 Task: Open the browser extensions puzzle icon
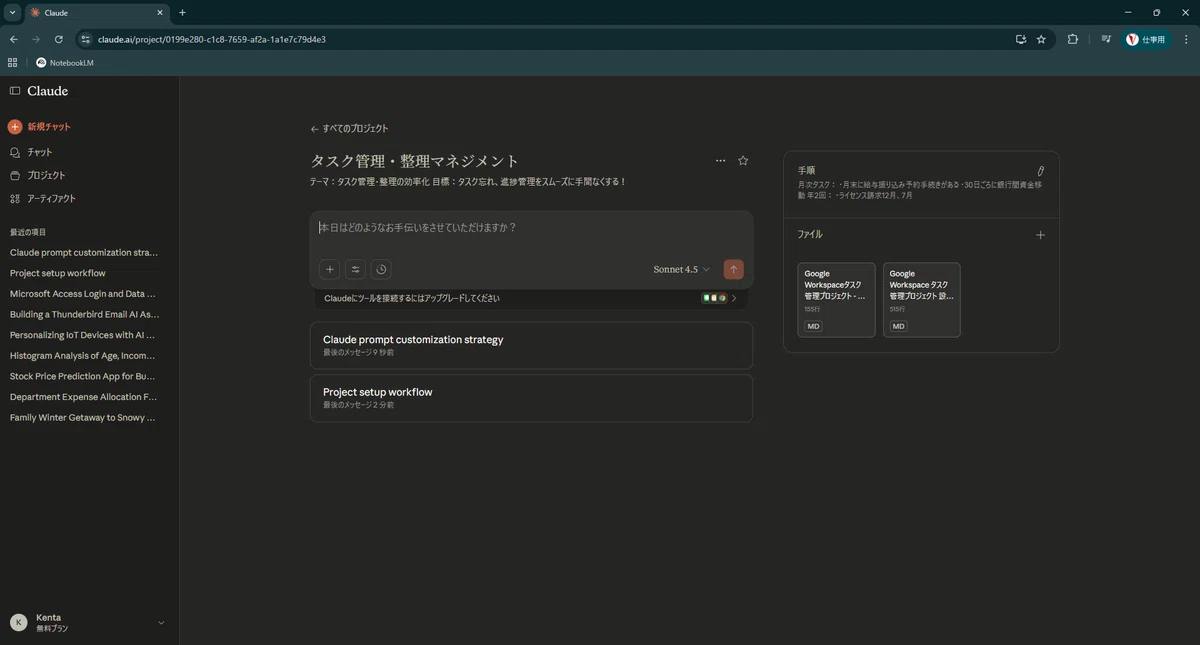(x=1073, y=39)
